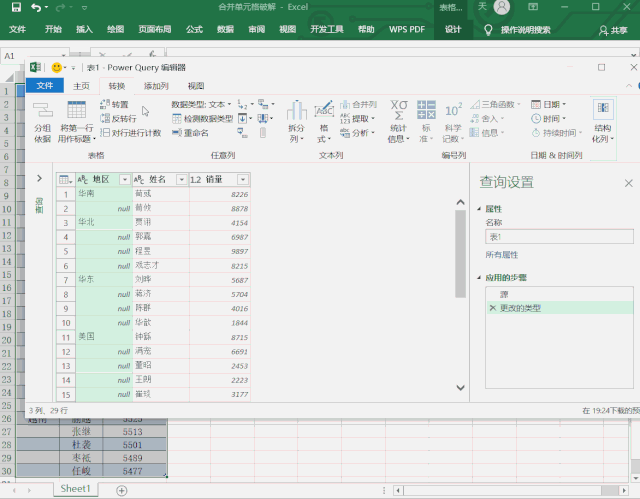Open the Fill direction dropdown
This screenshot has width=640, height=499.
(x=244, y=118)
